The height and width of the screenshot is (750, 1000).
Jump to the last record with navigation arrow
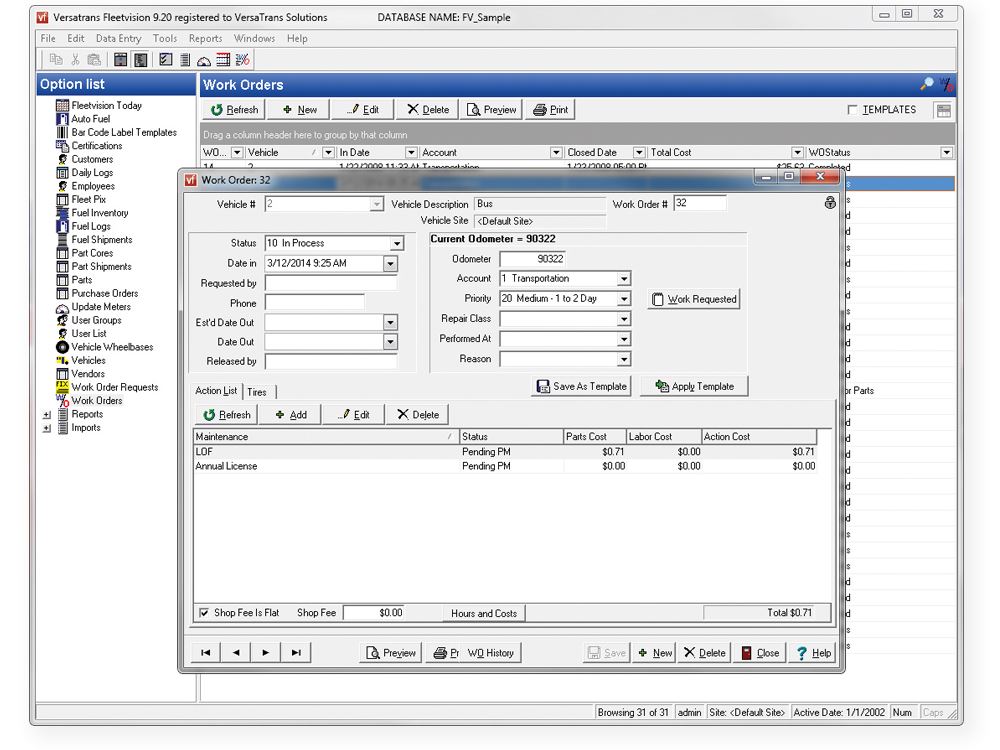(296, 652)
